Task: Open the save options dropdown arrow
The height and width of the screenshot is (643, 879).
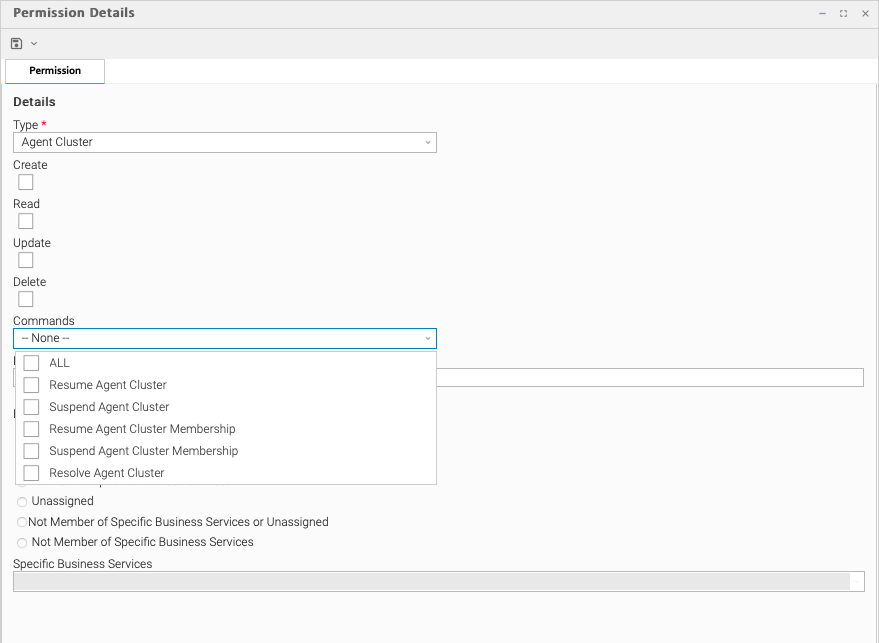Action: [34, 43]
